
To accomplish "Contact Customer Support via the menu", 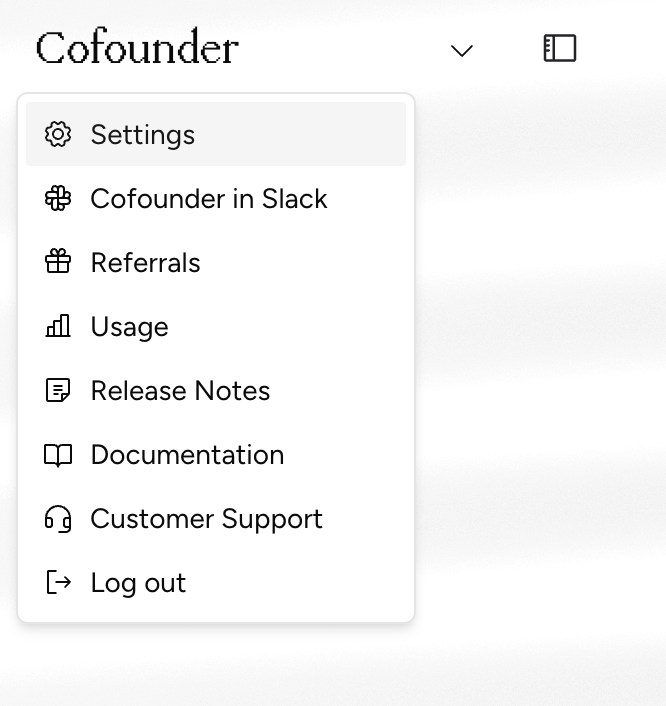I will point(207,519).
